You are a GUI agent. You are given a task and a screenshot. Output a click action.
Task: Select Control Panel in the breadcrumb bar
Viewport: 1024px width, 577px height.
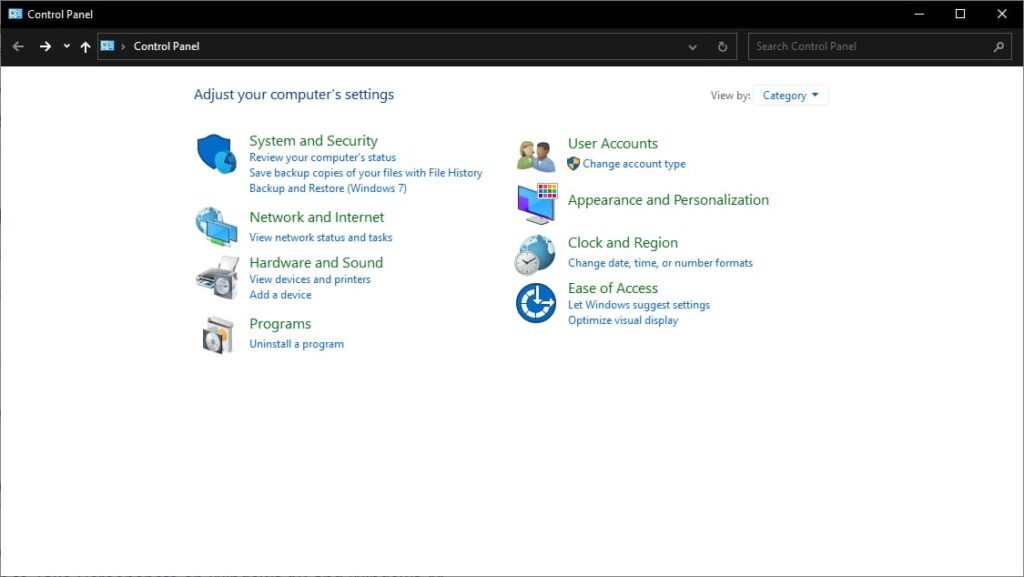(166, 46)
